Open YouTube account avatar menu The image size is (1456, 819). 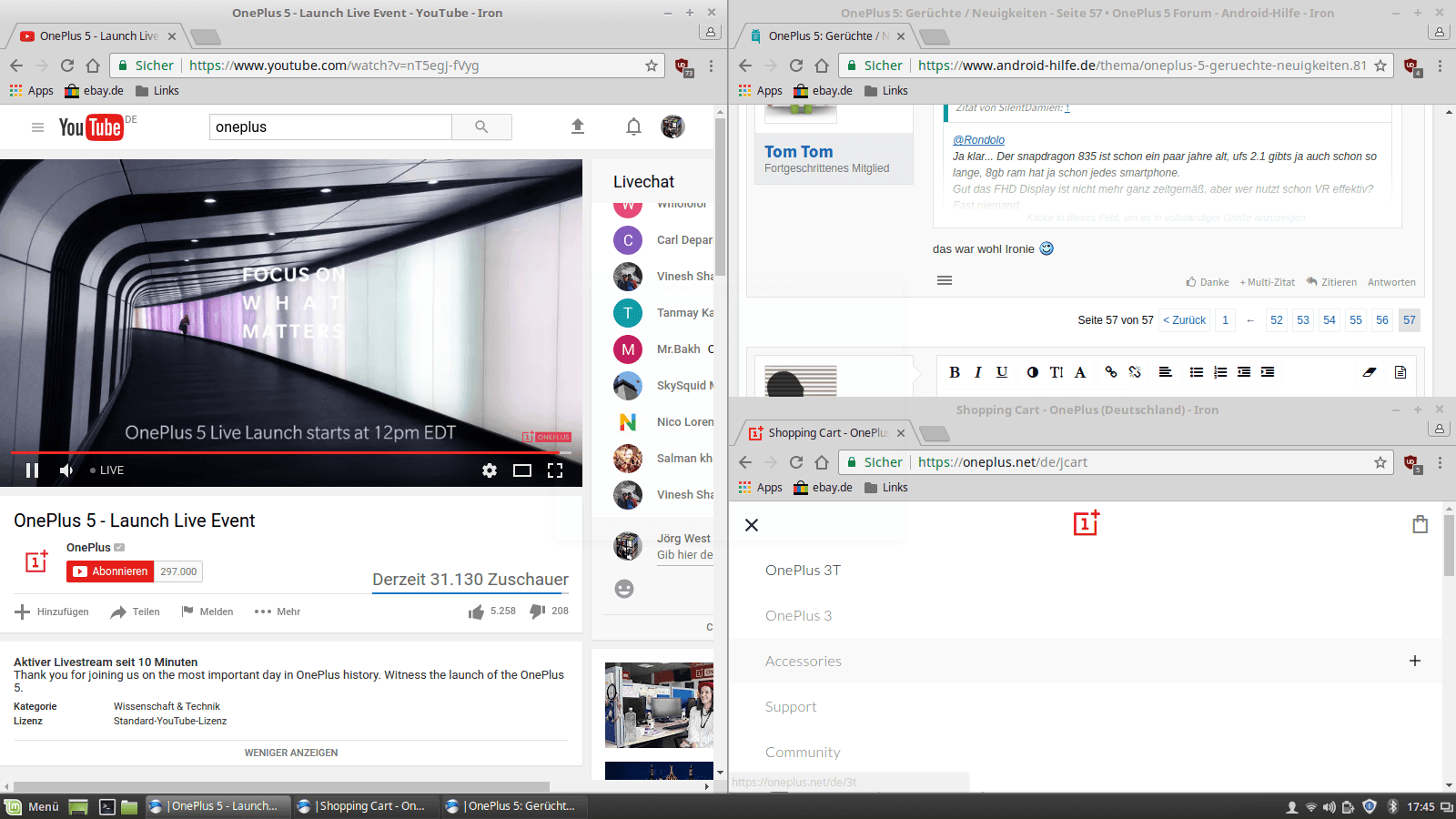pyautogui.click(x=672, y=126)
